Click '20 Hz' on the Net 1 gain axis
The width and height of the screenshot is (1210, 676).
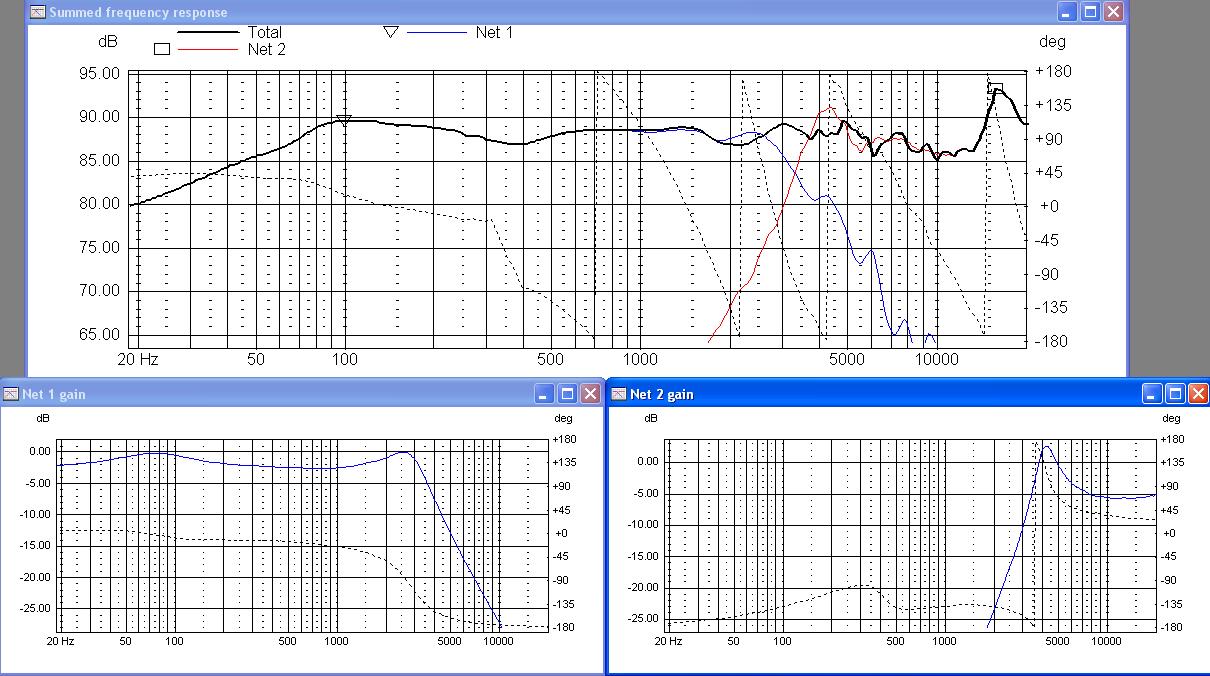(61, 641)
